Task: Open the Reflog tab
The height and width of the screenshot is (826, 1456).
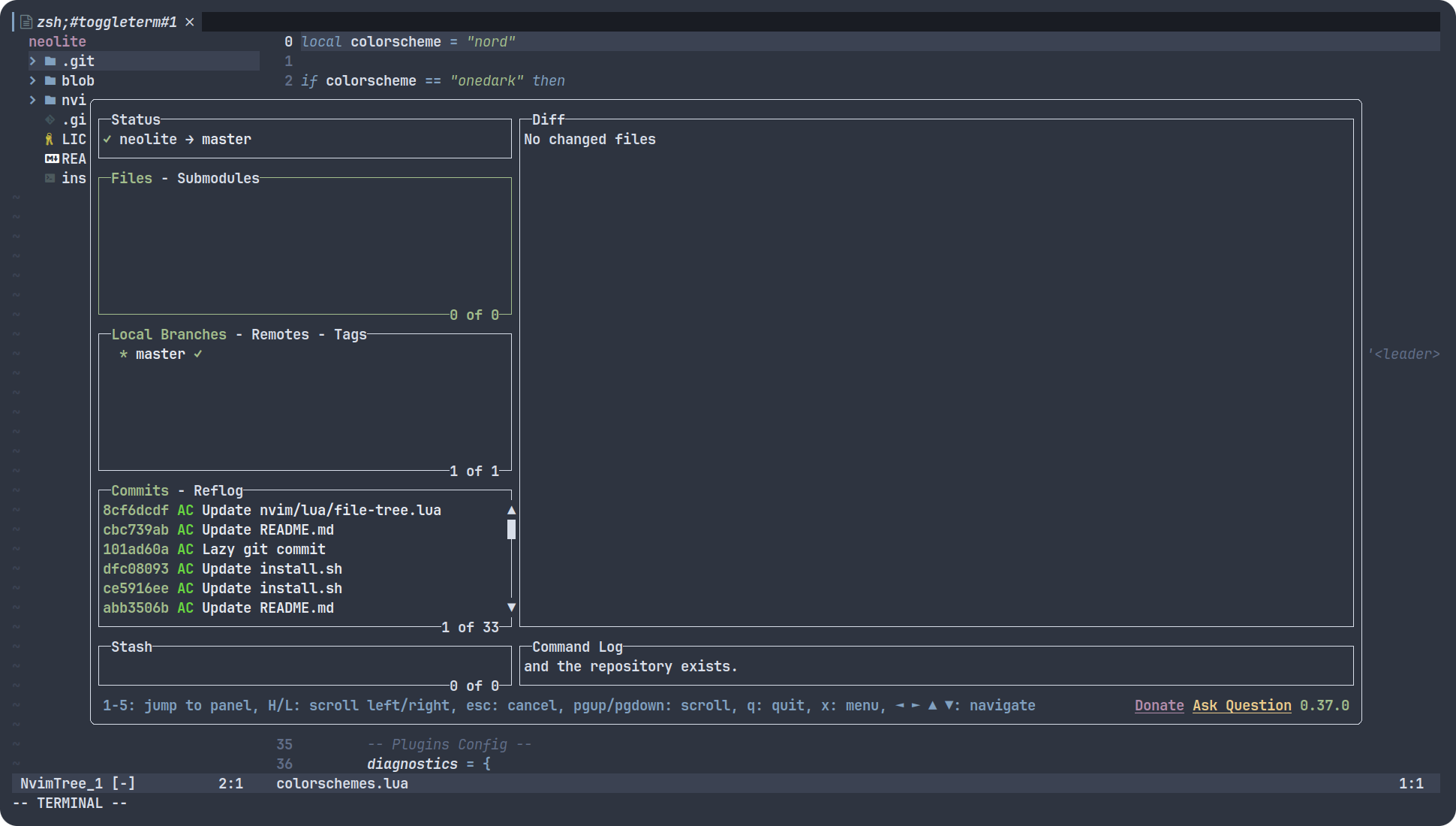Action: [x=218, y=491]
